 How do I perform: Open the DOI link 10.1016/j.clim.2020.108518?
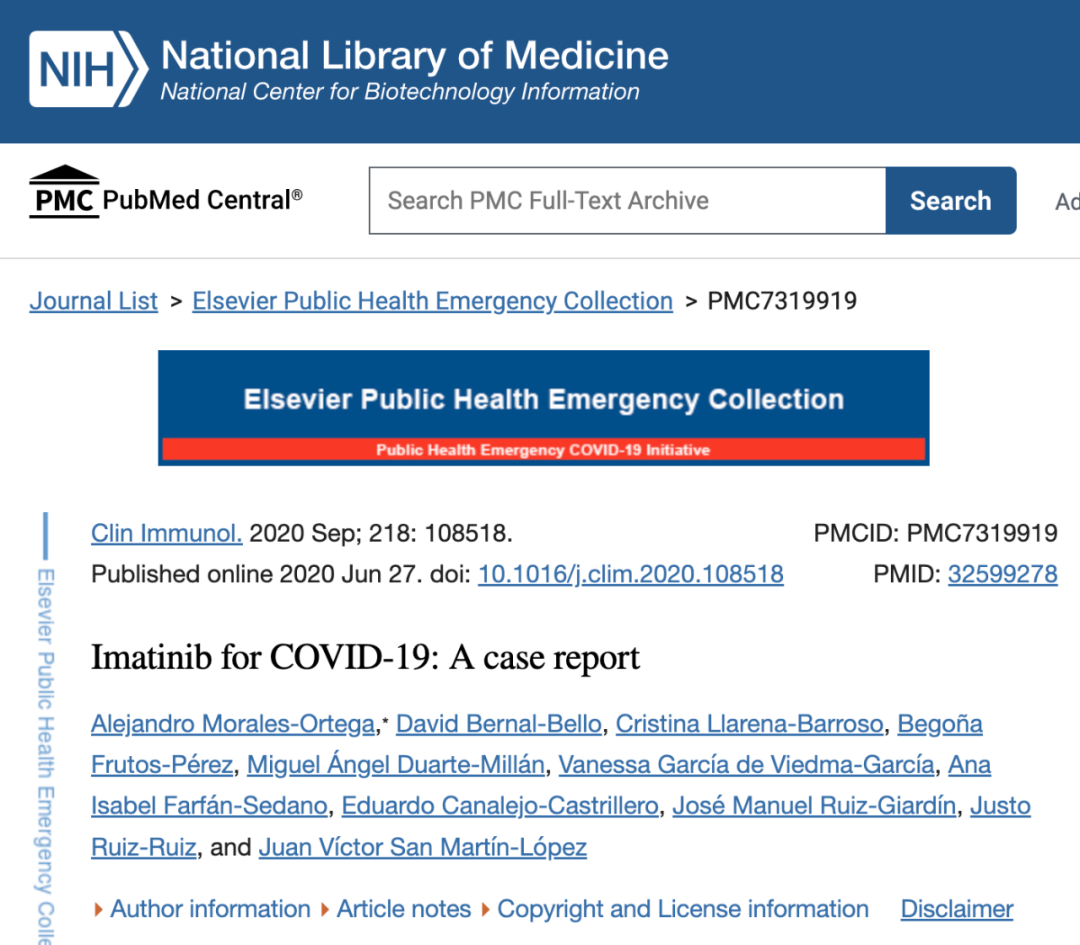point(631,574)
